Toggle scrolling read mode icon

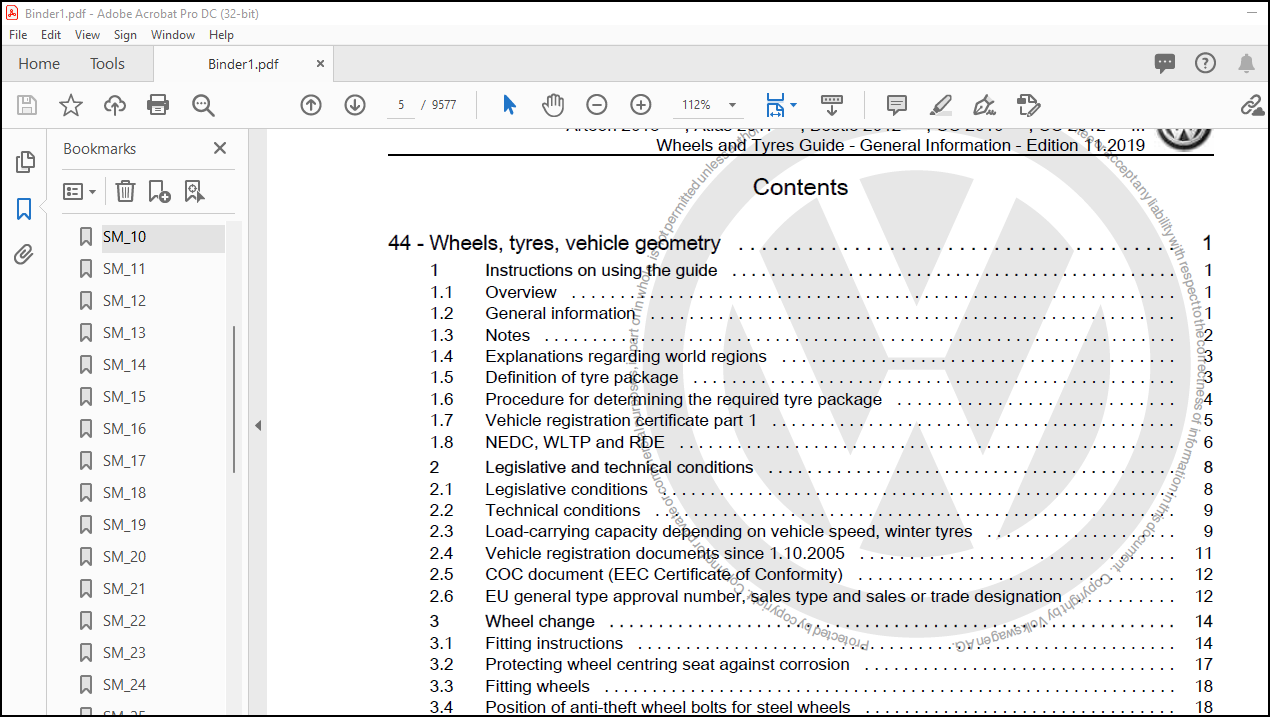pyautogui.click(x=832, y=104)
